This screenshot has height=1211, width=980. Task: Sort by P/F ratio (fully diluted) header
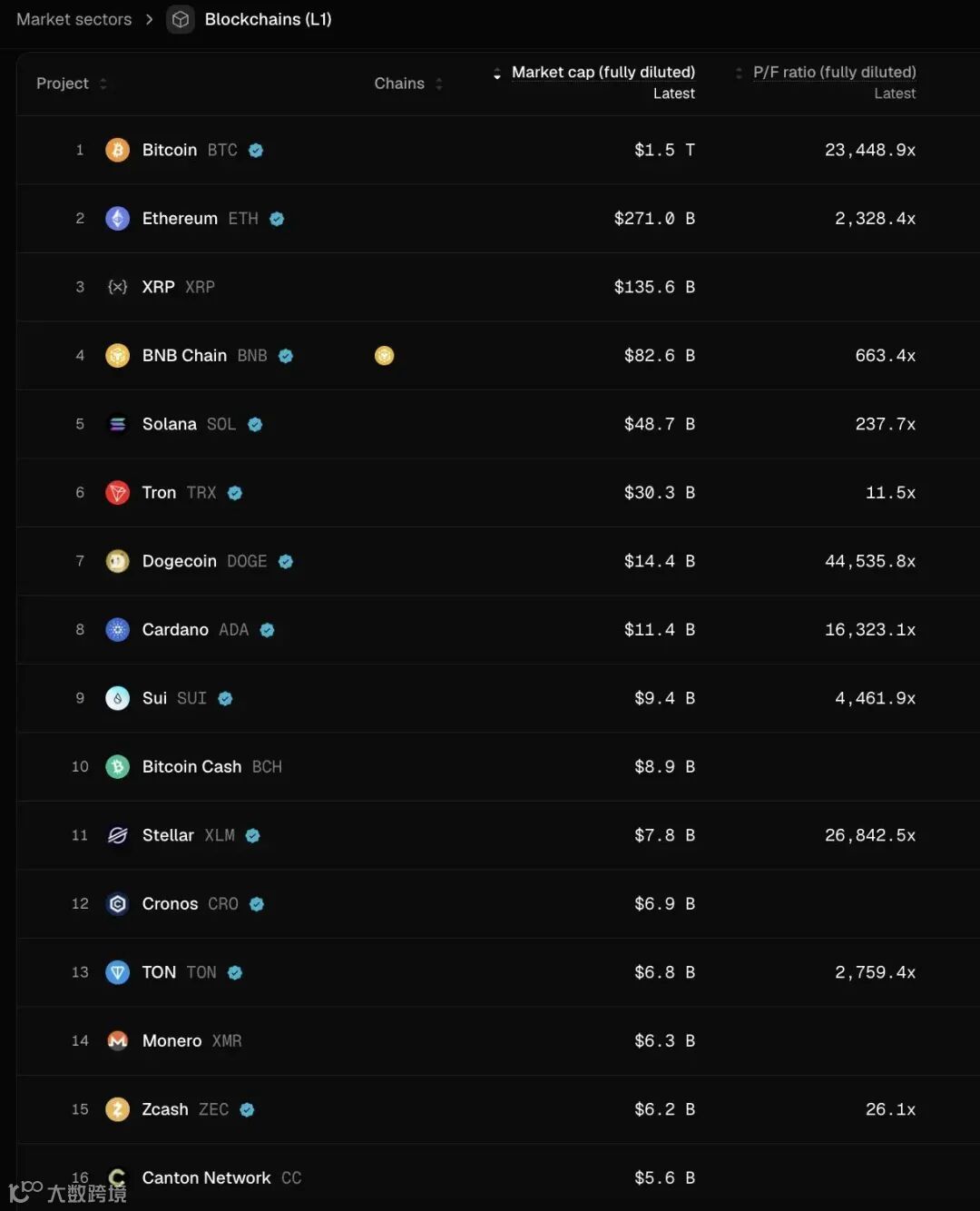pos(834,73)
